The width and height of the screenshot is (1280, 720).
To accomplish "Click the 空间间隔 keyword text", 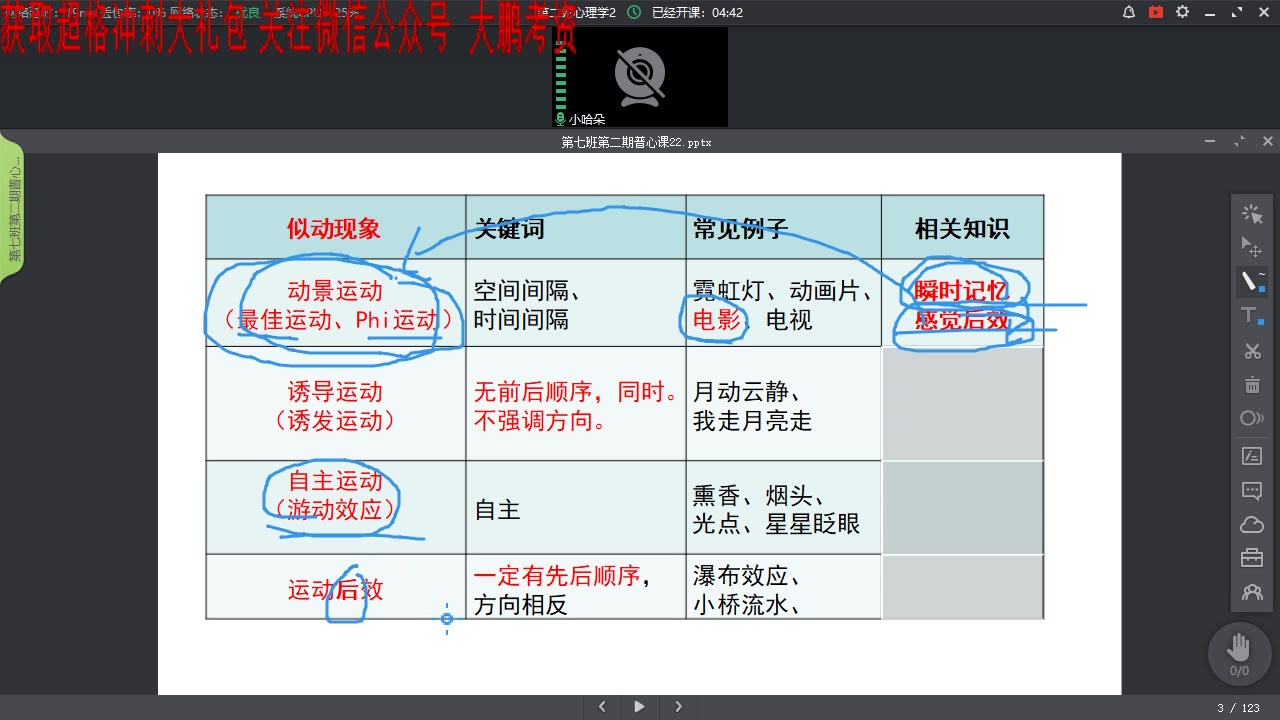I will 521,291.
